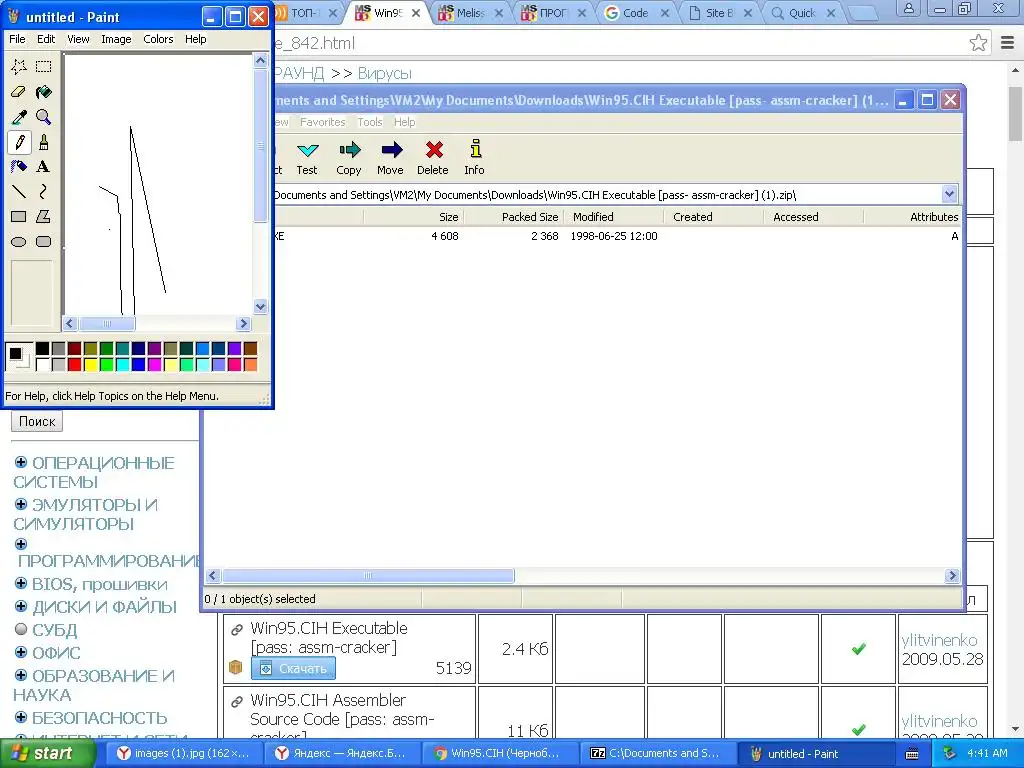Select the Airbrush spray tool

pos(19,167)
